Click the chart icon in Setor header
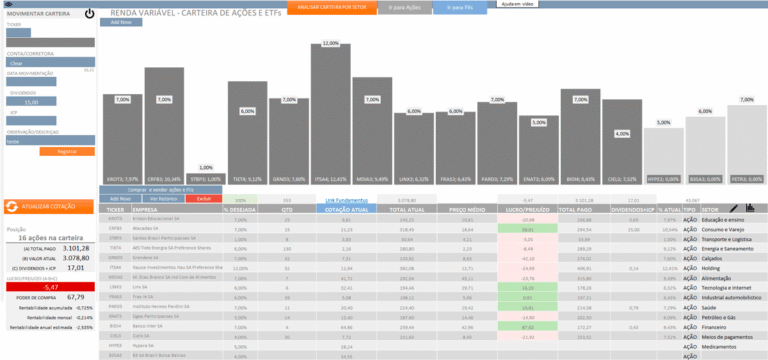 click(750, 208)
